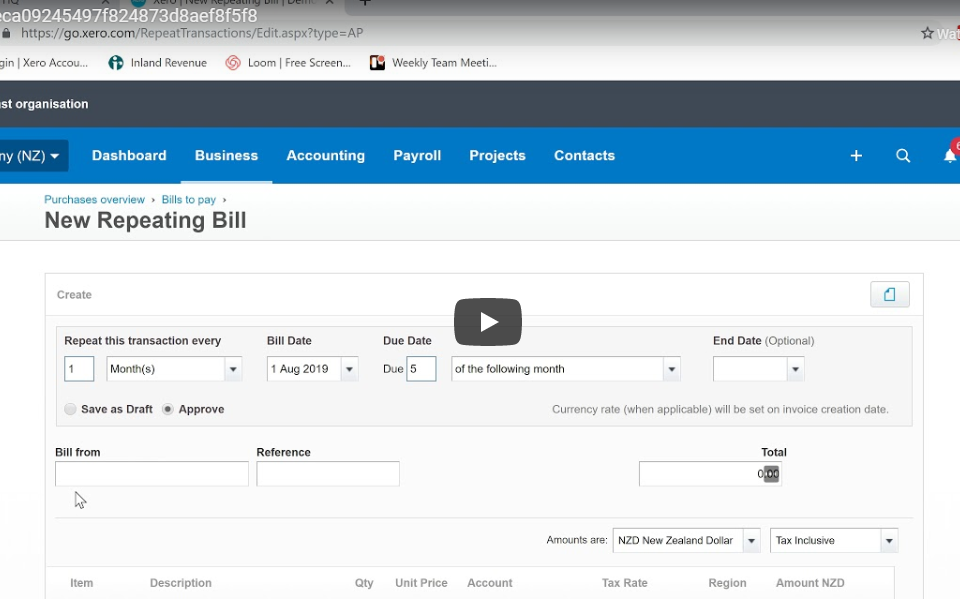Screen dimensions: 960x599
Task: Go to the Payroll menu
Action: pos(417,156)
